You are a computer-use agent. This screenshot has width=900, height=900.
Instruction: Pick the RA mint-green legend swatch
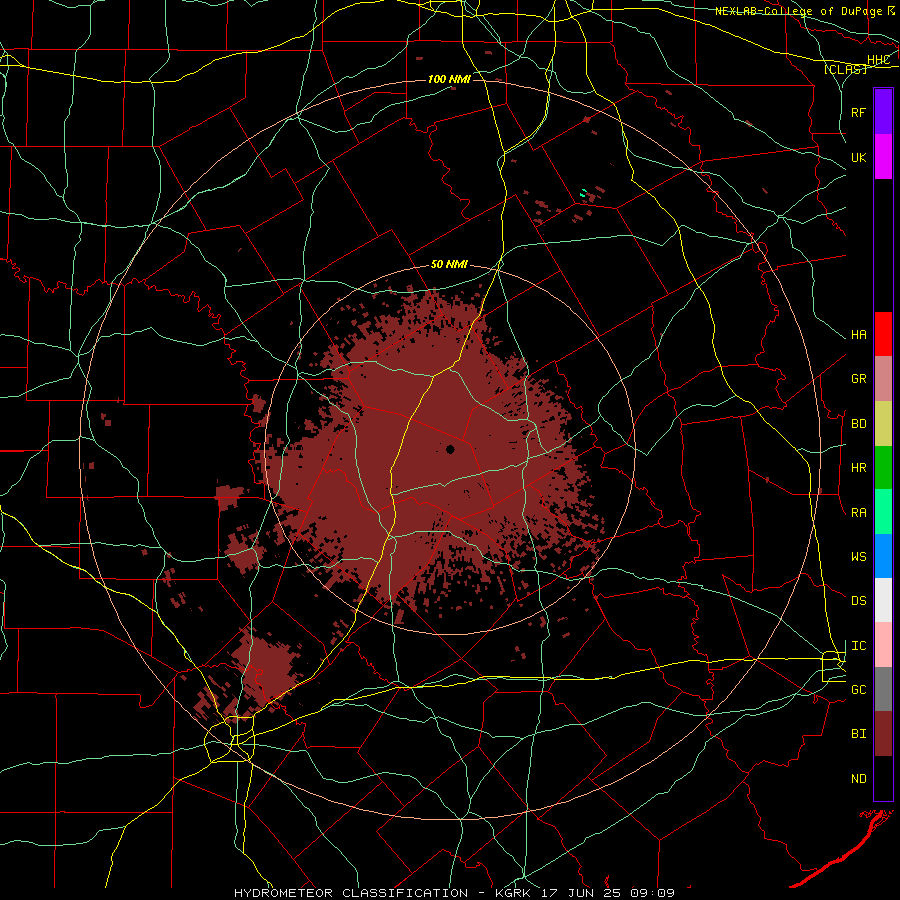coord(883,512)
